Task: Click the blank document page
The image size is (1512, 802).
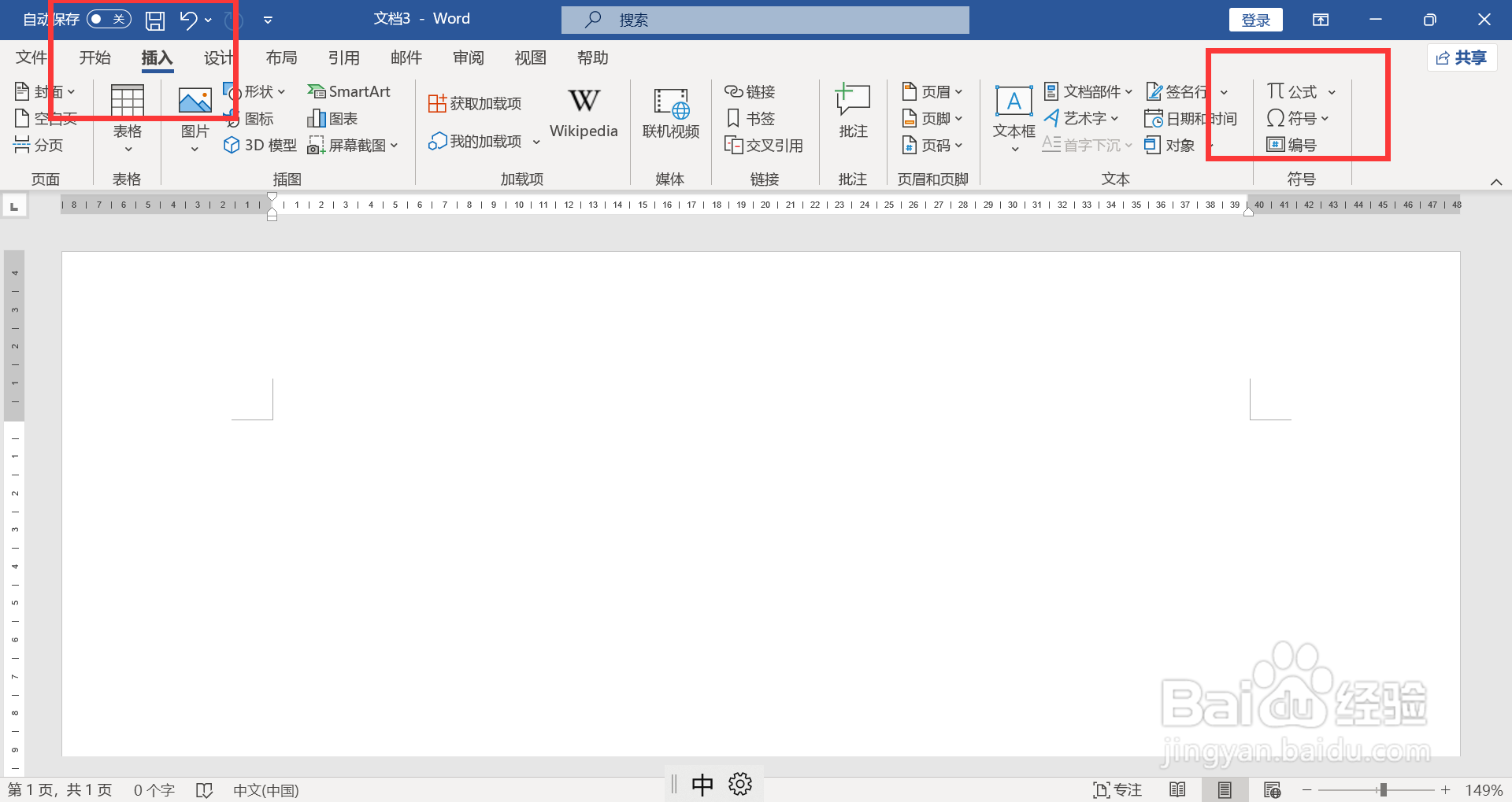Action: pos(761,504)
